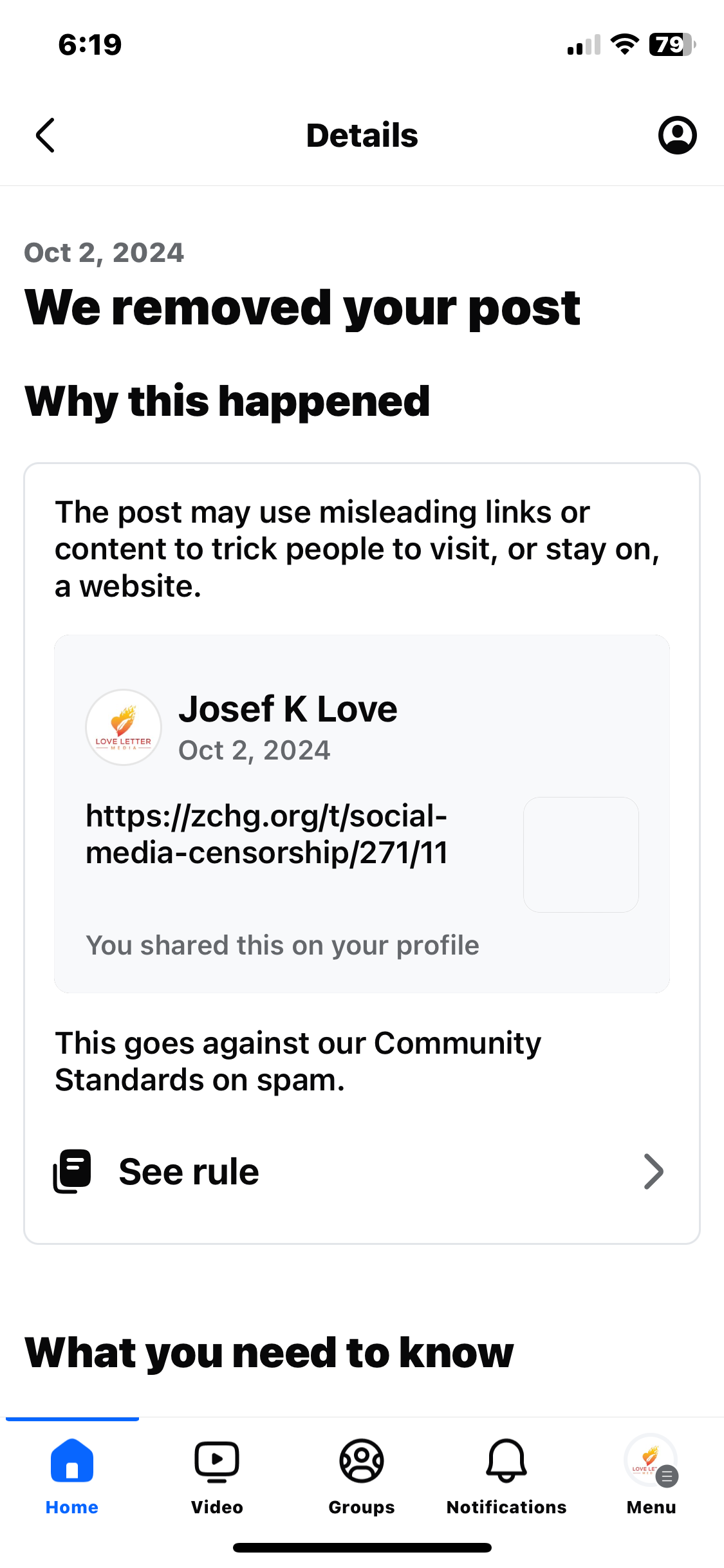Image resolution: width=724 pixels, height=1568 pixels.
Task: Tap the zchg.org social-media-censorship link
Action: (x=266, y=834)
